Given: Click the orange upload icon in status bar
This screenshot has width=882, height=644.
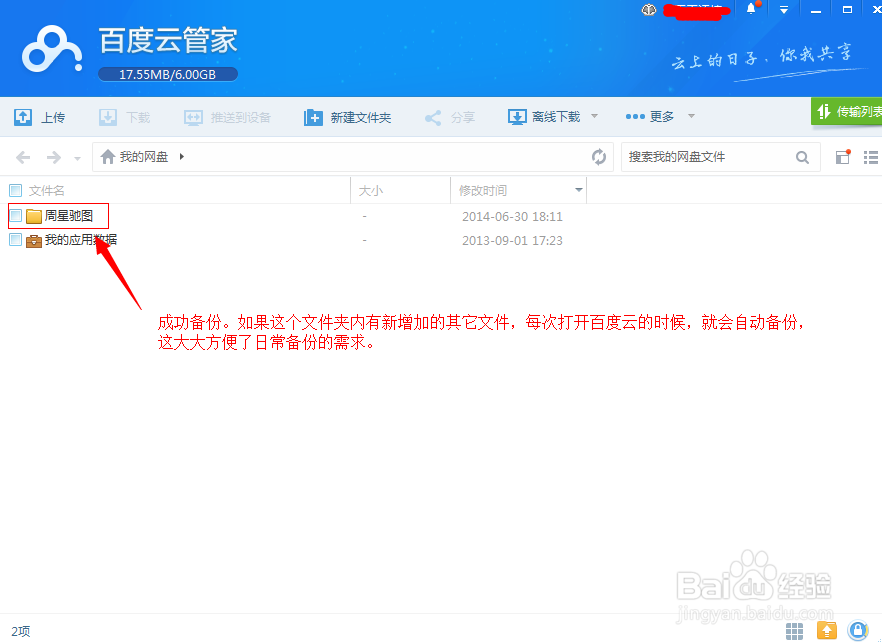Looking at the screenshot, I should tap(827, 631).
